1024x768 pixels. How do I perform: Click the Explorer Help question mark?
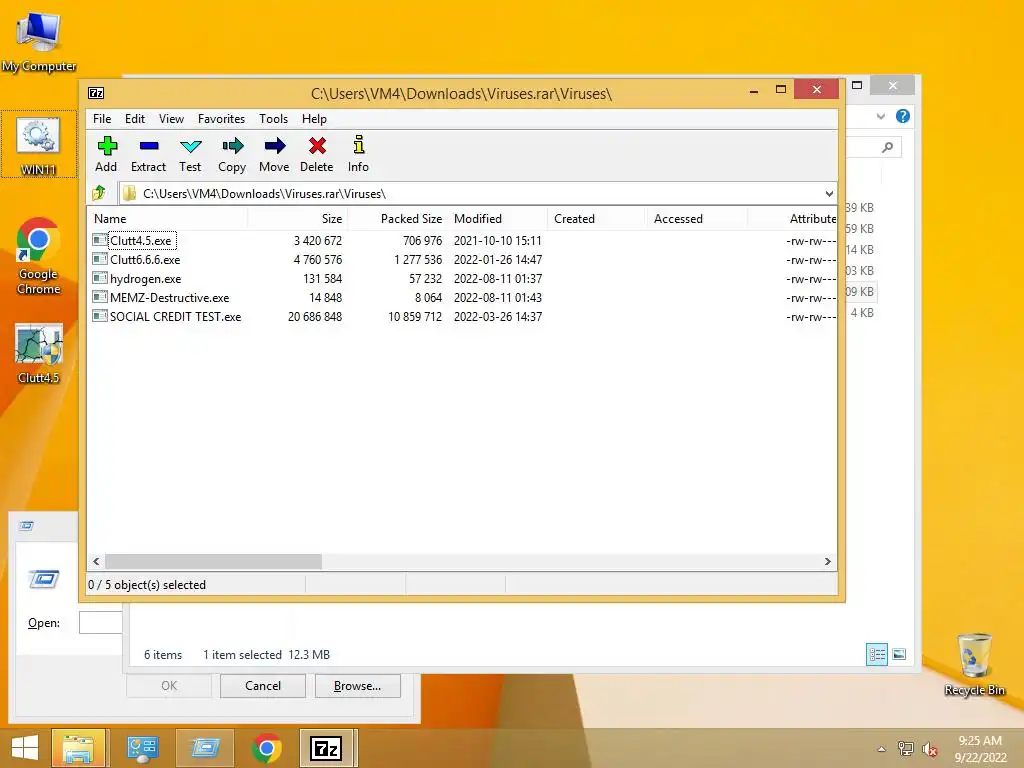point(903,116)
